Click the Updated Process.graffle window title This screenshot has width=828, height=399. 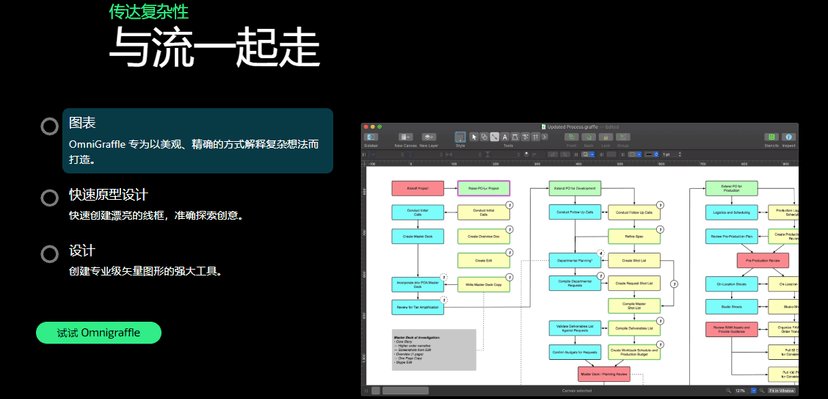pos(572,127)
